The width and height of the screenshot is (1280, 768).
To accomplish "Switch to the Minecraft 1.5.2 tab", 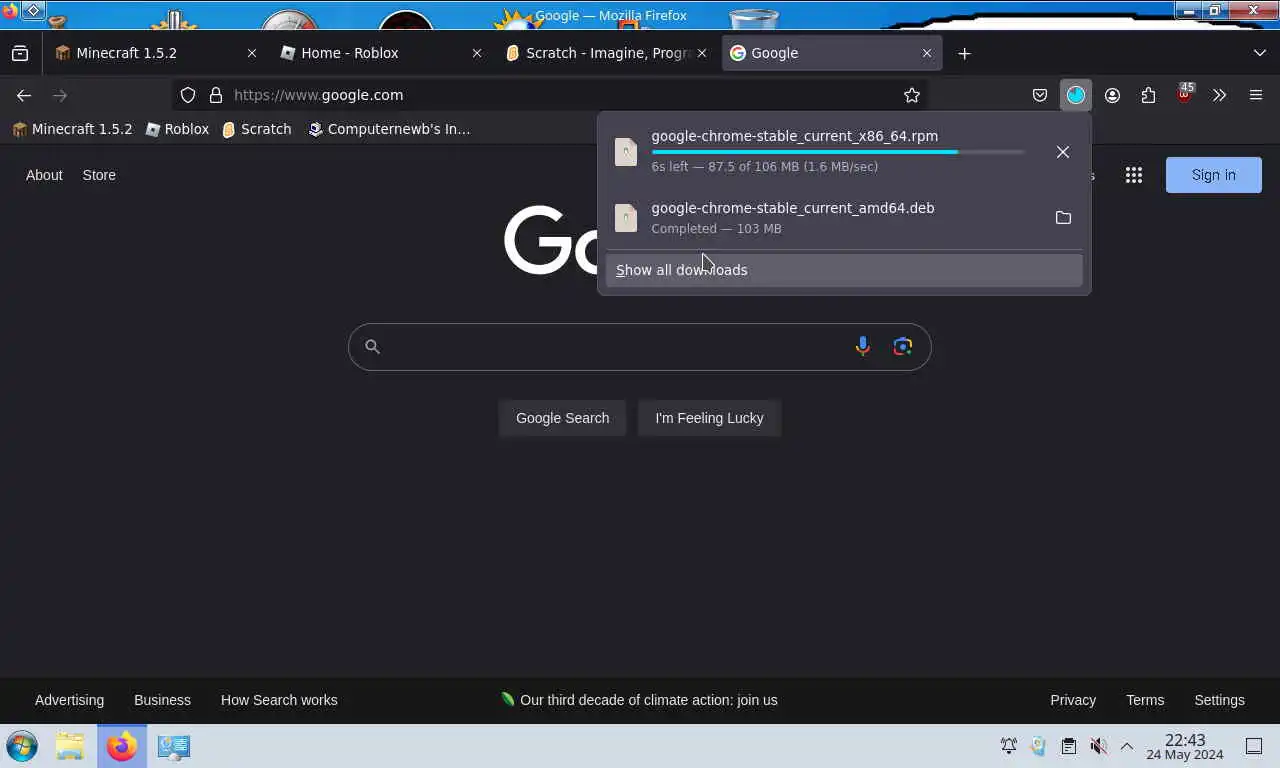I will pyautogui.click(x=155, y=53).
